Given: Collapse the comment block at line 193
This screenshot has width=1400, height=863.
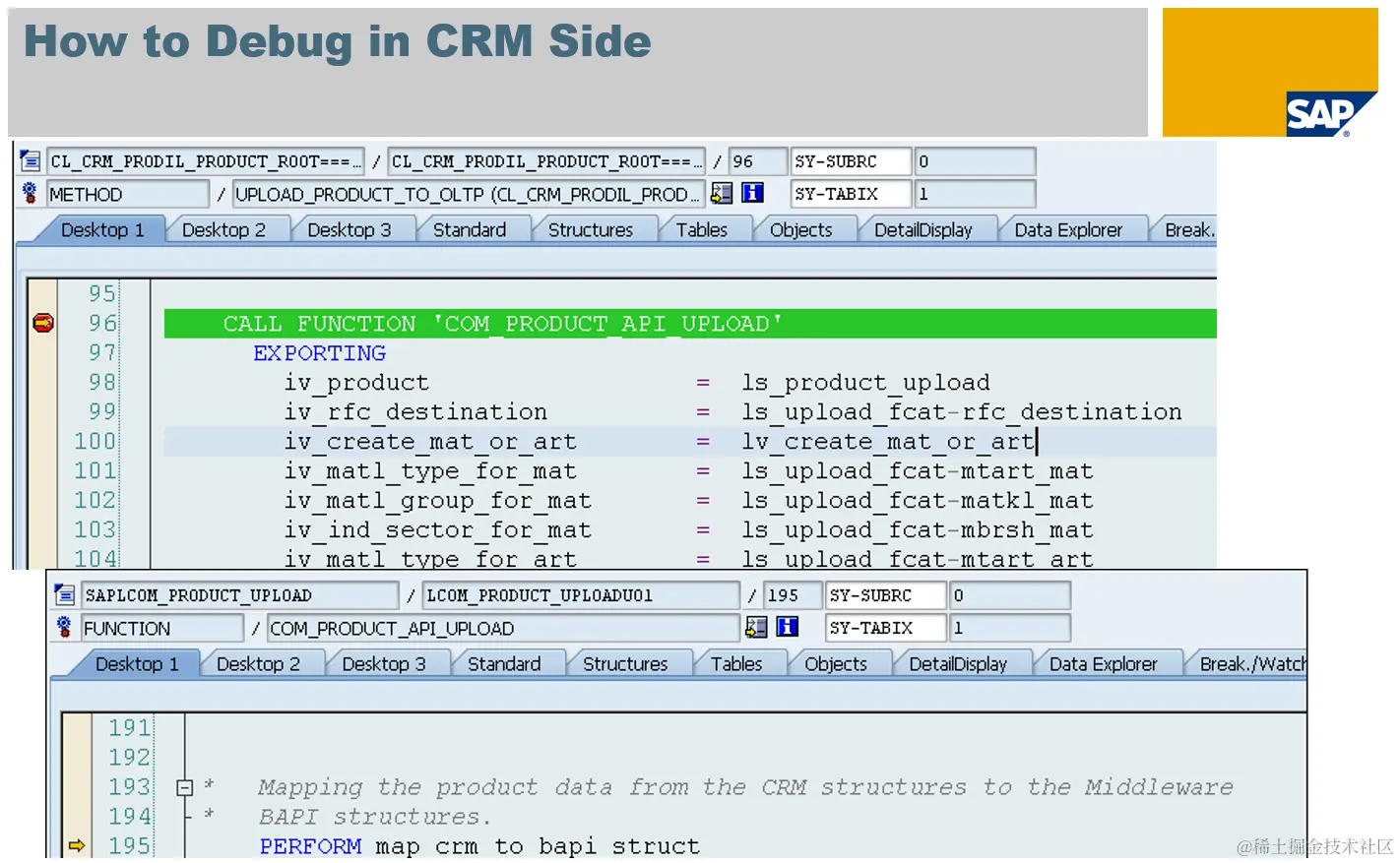Looking at the screenshot, I should pos(184,787).
